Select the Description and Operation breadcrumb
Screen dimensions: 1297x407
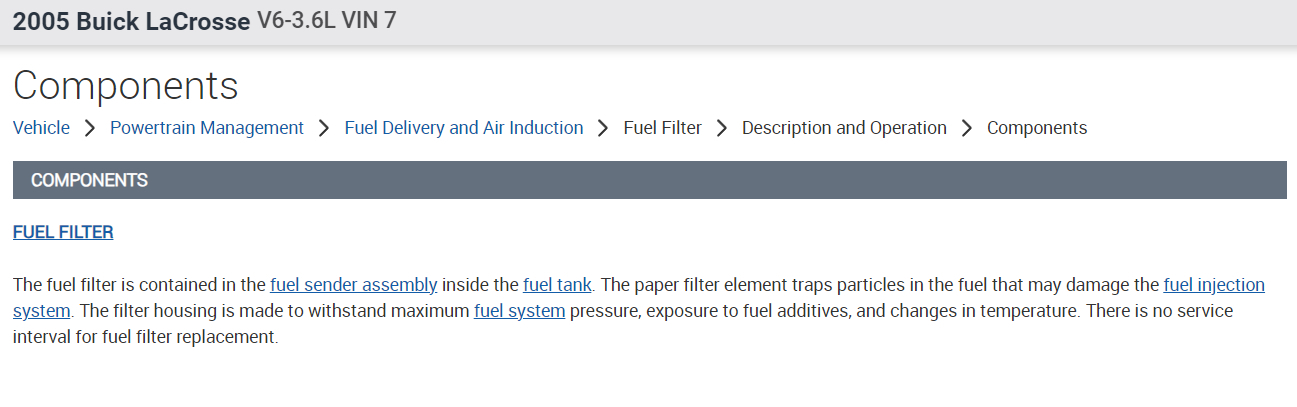tap(844, 128)
